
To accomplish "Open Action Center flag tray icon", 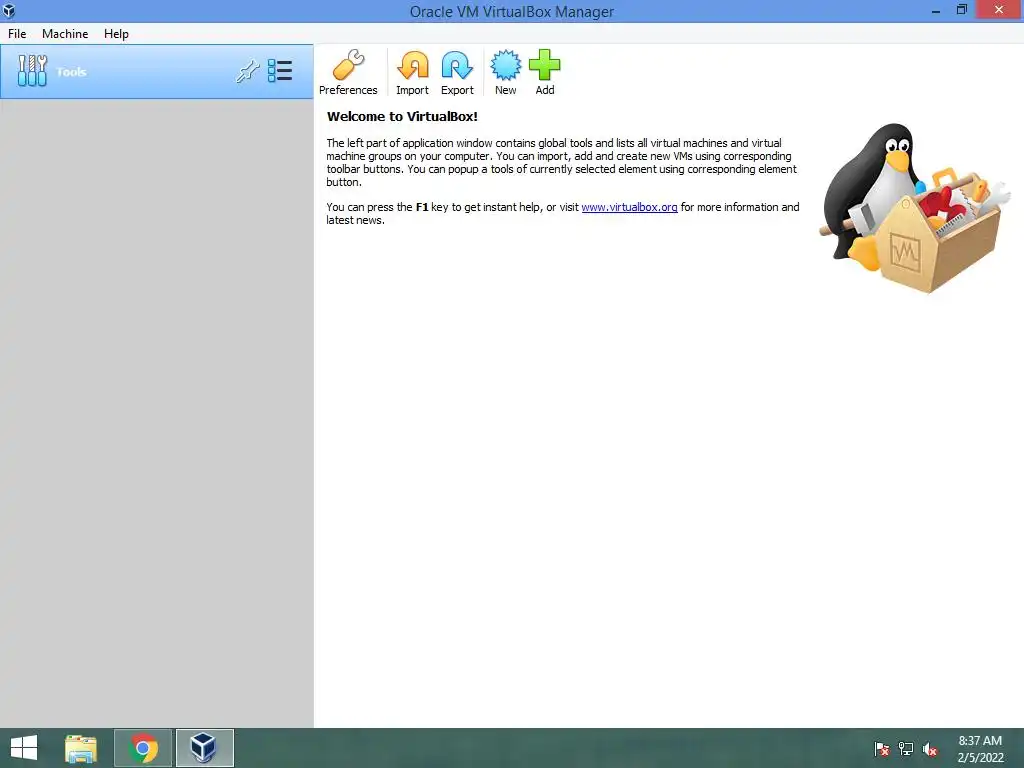I will 882,749.
